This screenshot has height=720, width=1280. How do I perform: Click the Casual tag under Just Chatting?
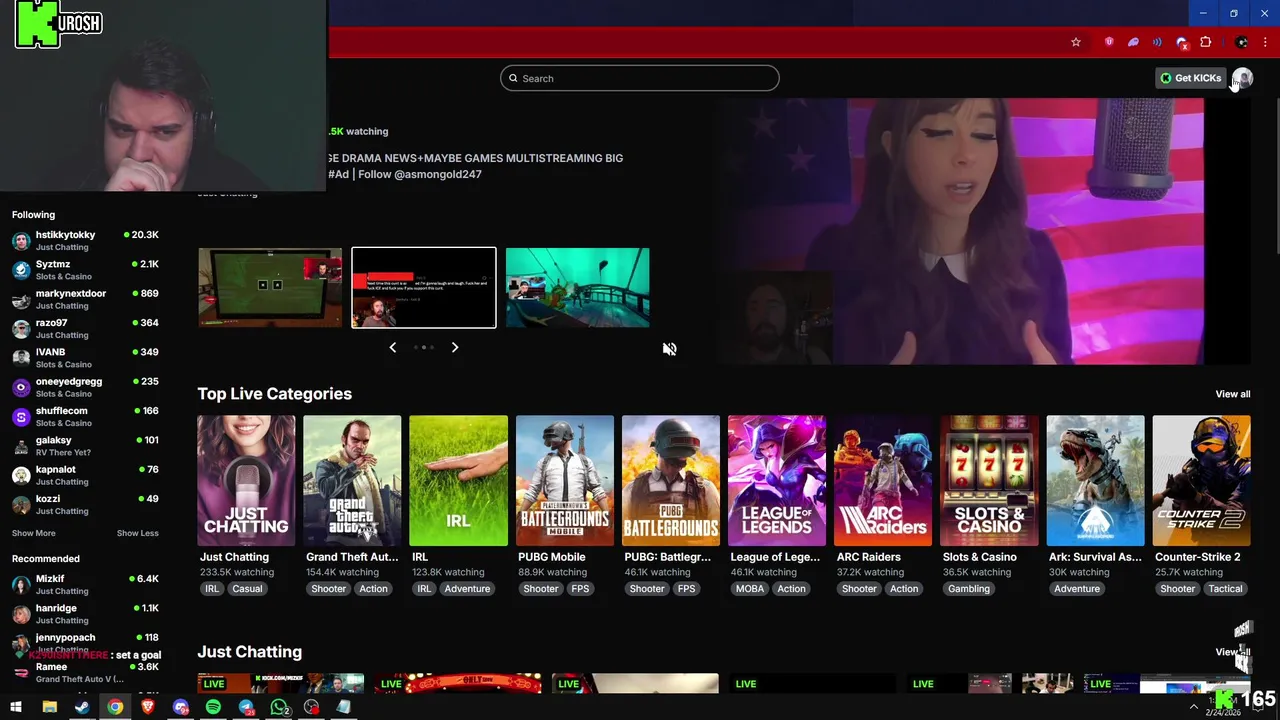point(247,589)
